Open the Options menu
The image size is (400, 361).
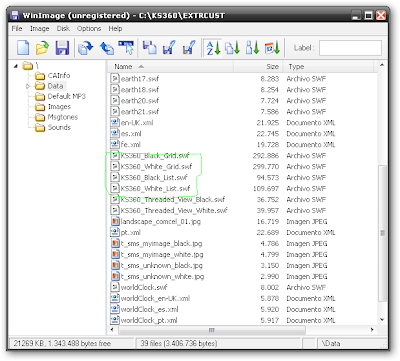click(89, 29)
